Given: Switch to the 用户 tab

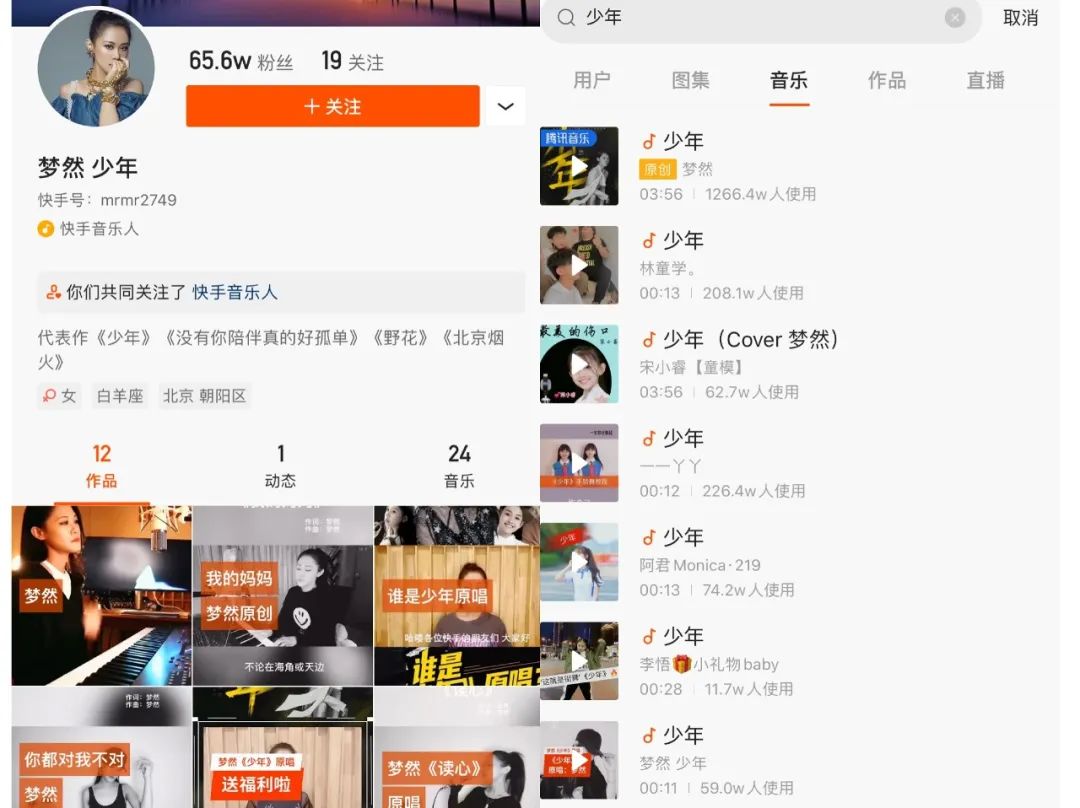Looking at the screenshot, I should (592, 81).
